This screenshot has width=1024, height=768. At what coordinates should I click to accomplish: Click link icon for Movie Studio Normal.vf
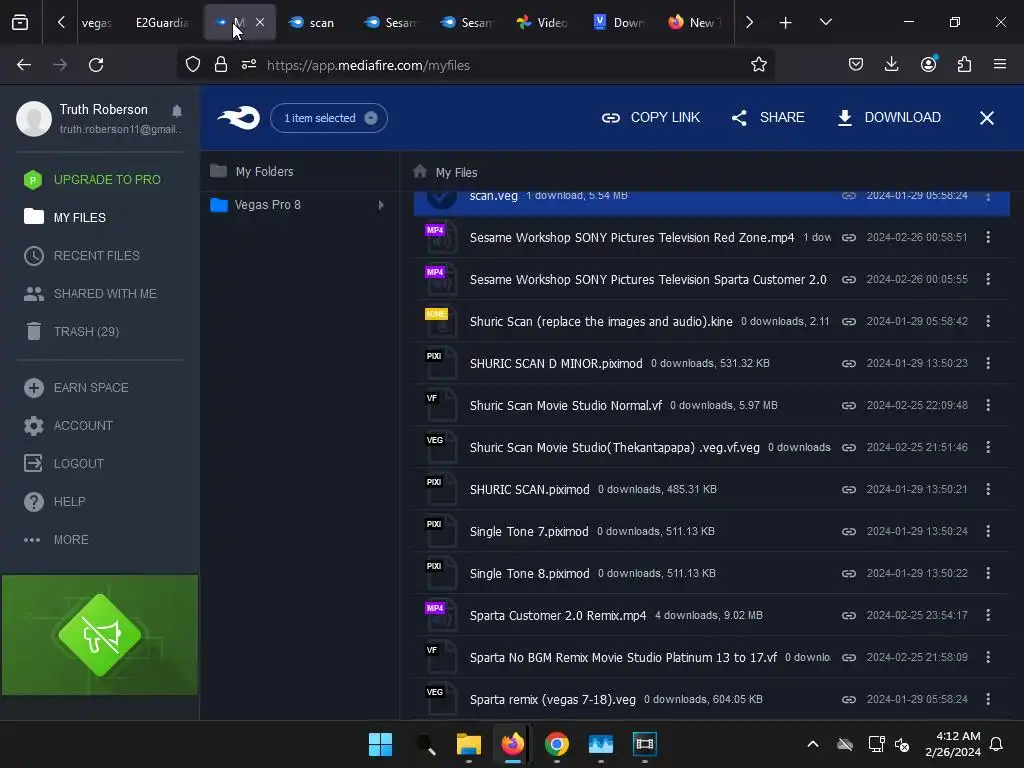point(848,406)
